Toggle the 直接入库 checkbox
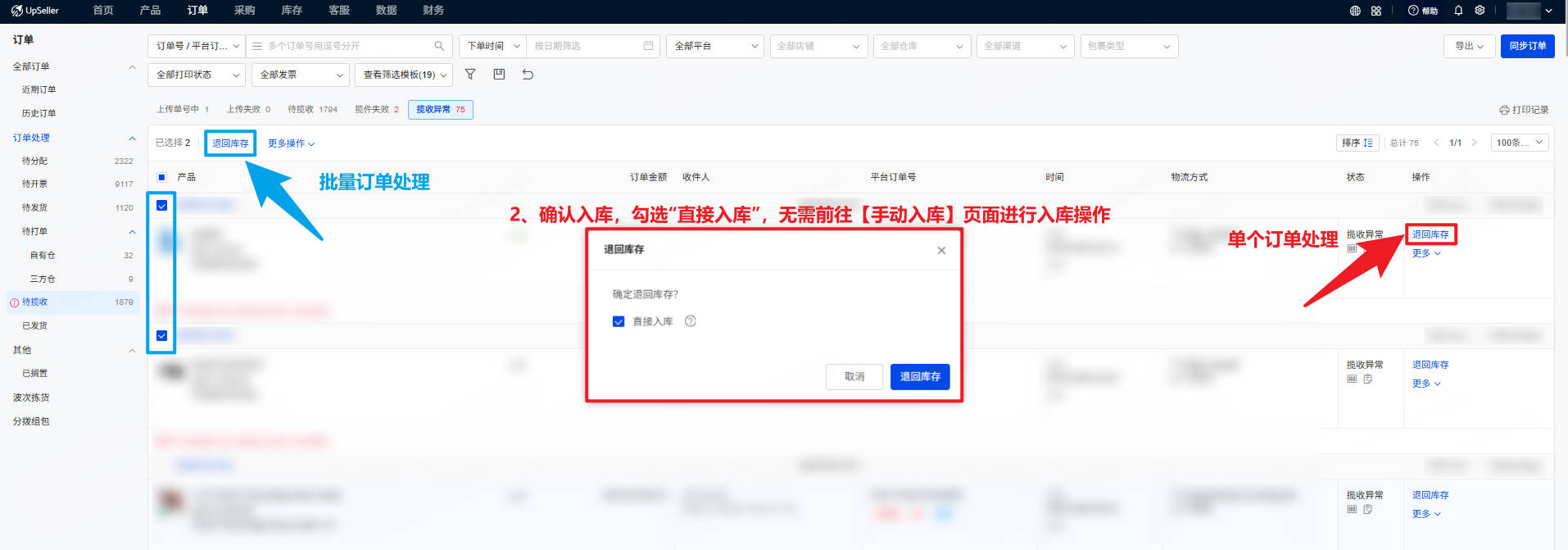Screen dimensions: 1568x550 click(x=619, y=321)
